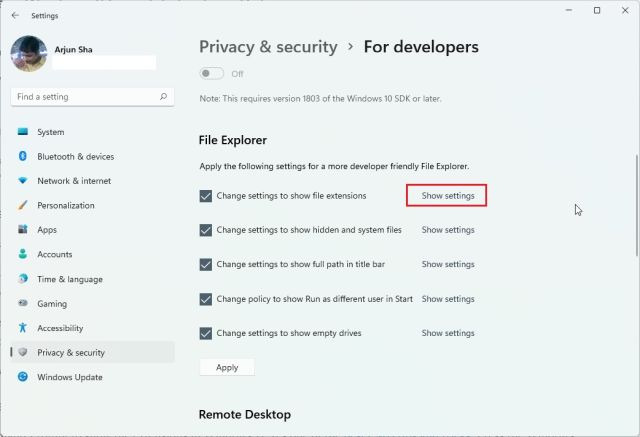This screenshot has height=437, width=640.
Task: Click the Personalization paintbrush icon
Action: click(23, 205)
